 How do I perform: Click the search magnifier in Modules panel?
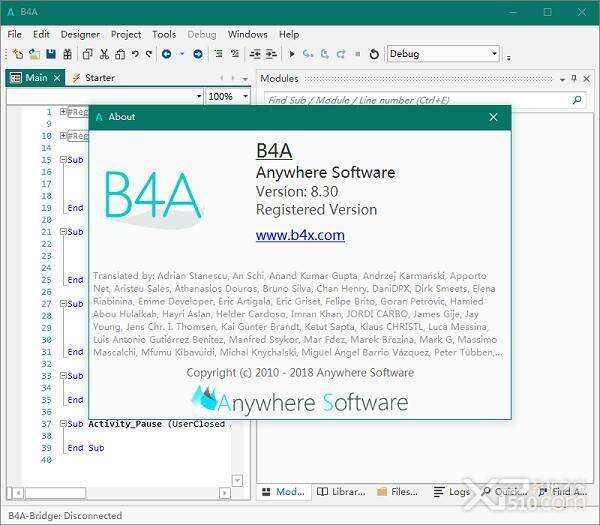[x=577, y=100]
